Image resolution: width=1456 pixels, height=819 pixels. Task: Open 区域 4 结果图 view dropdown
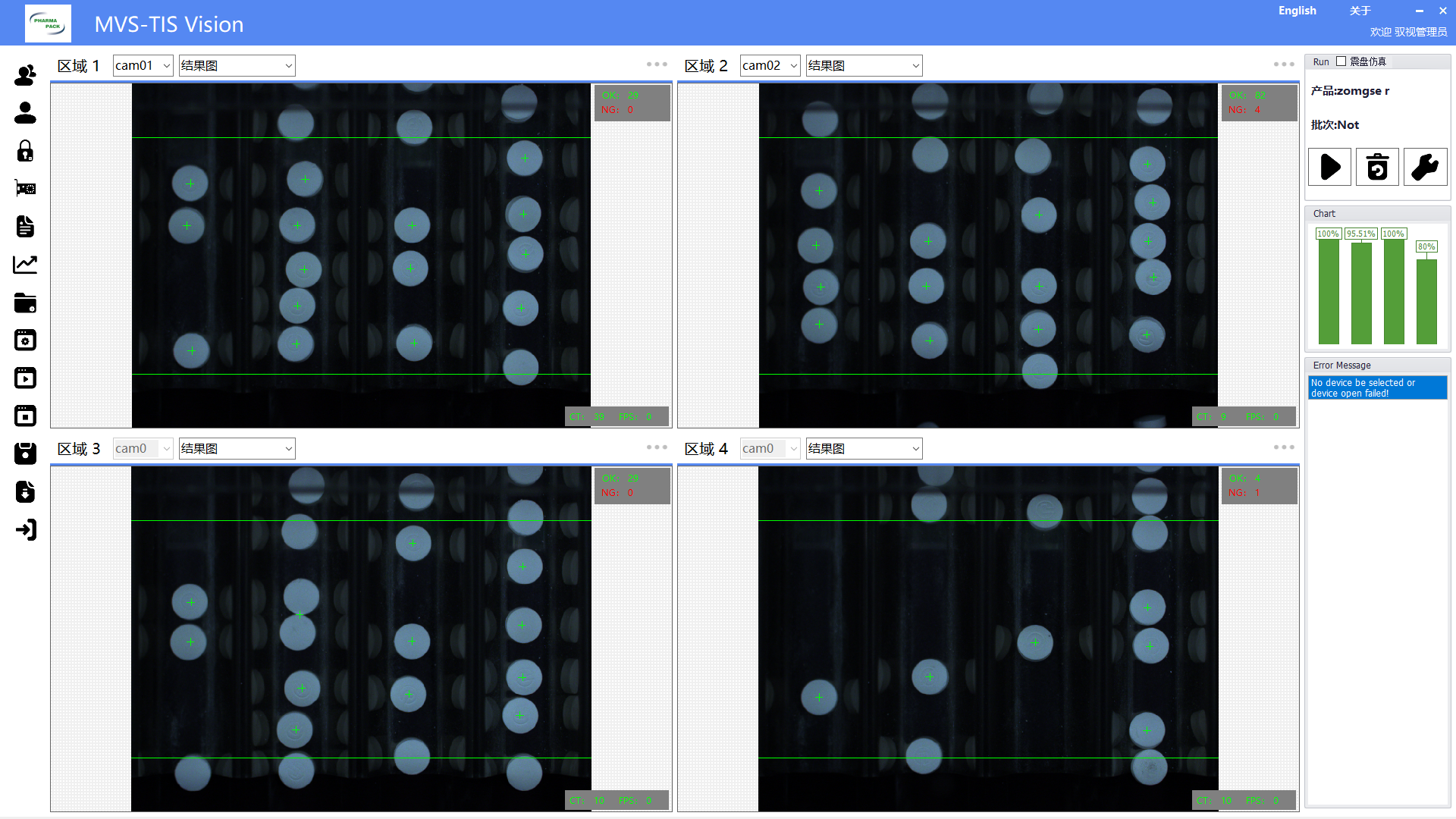pyautogui.click(x=864, y=449)
